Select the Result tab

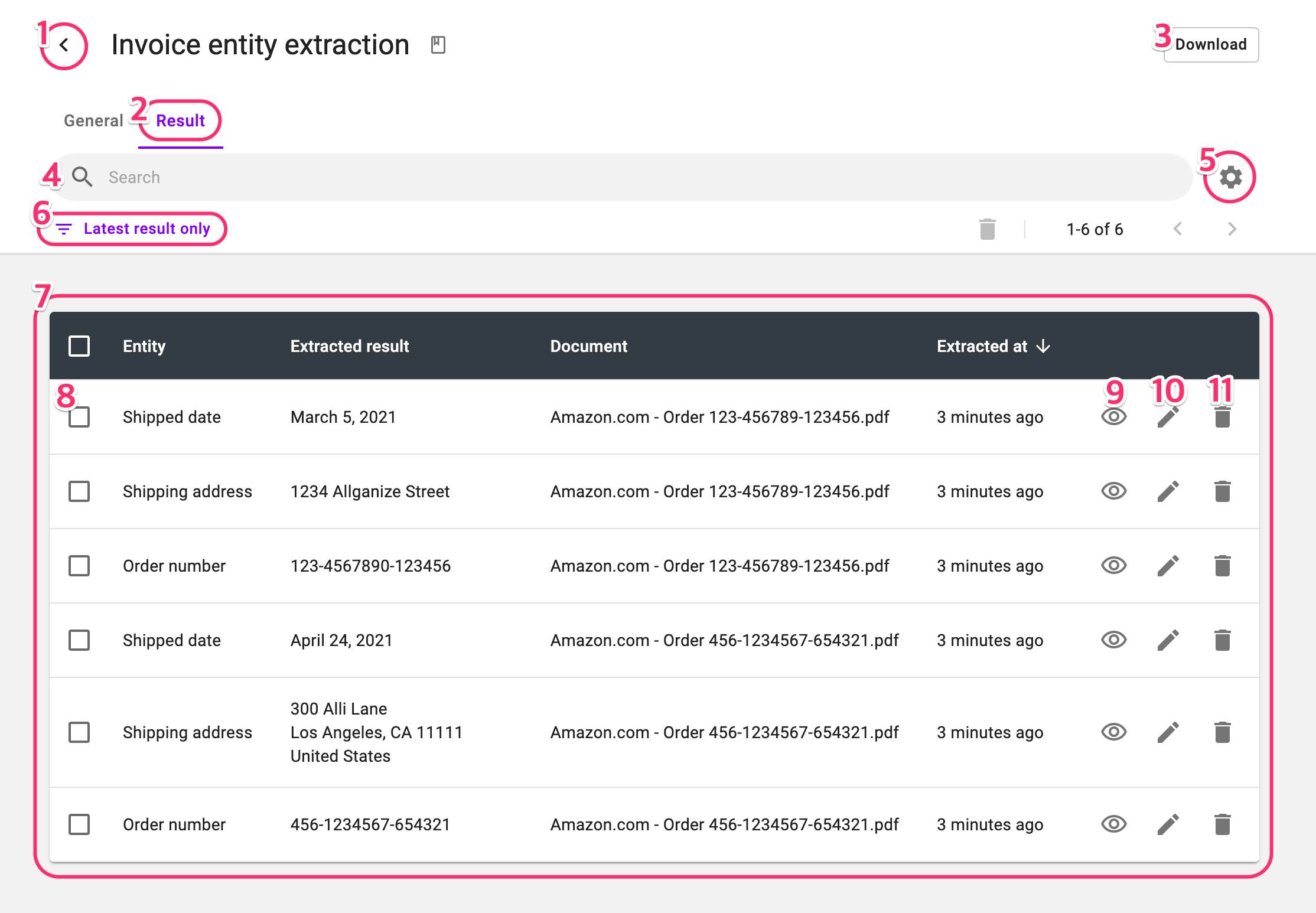pos(180,120)
